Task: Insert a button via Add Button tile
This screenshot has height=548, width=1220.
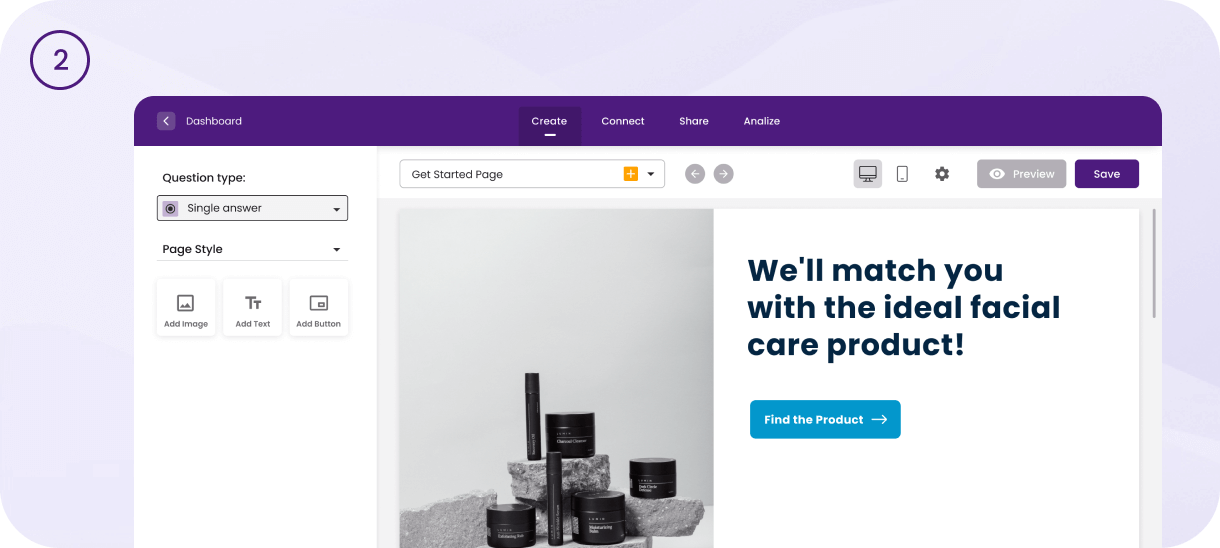Action: point(319,307)
